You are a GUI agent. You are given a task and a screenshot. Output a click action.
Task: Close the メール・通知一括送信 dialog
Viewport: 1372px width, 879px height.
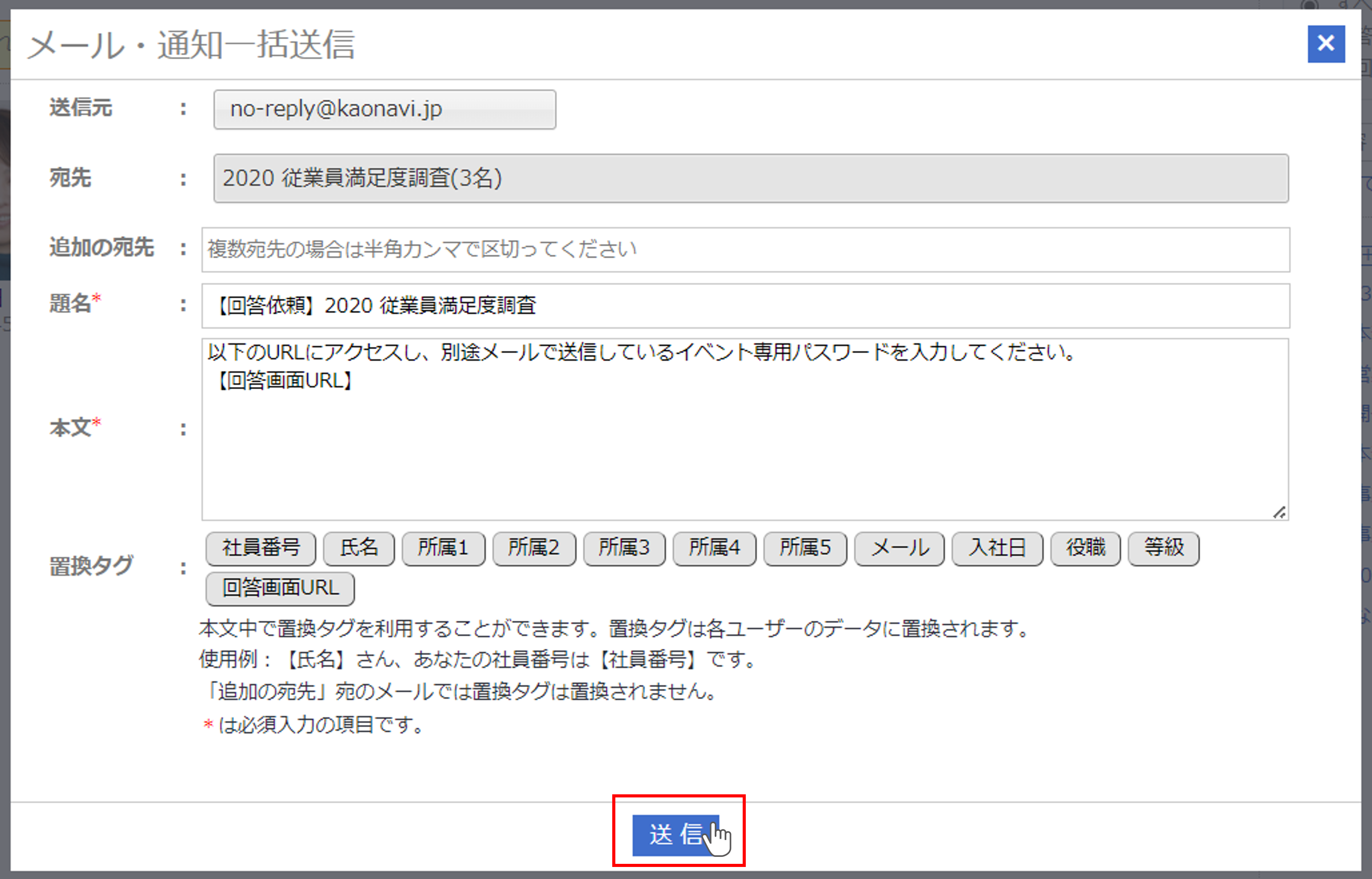click(x=1325, y=44)
